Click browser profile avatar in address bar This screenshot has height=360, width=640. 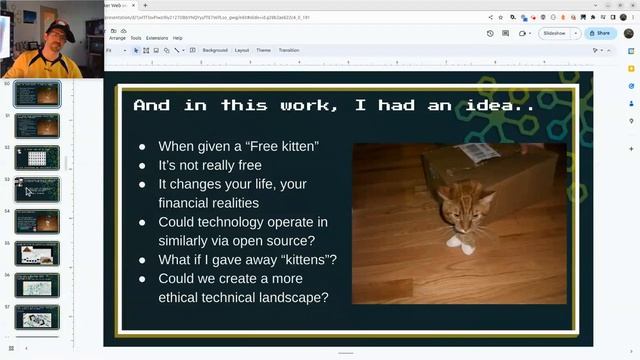point(623,18)
